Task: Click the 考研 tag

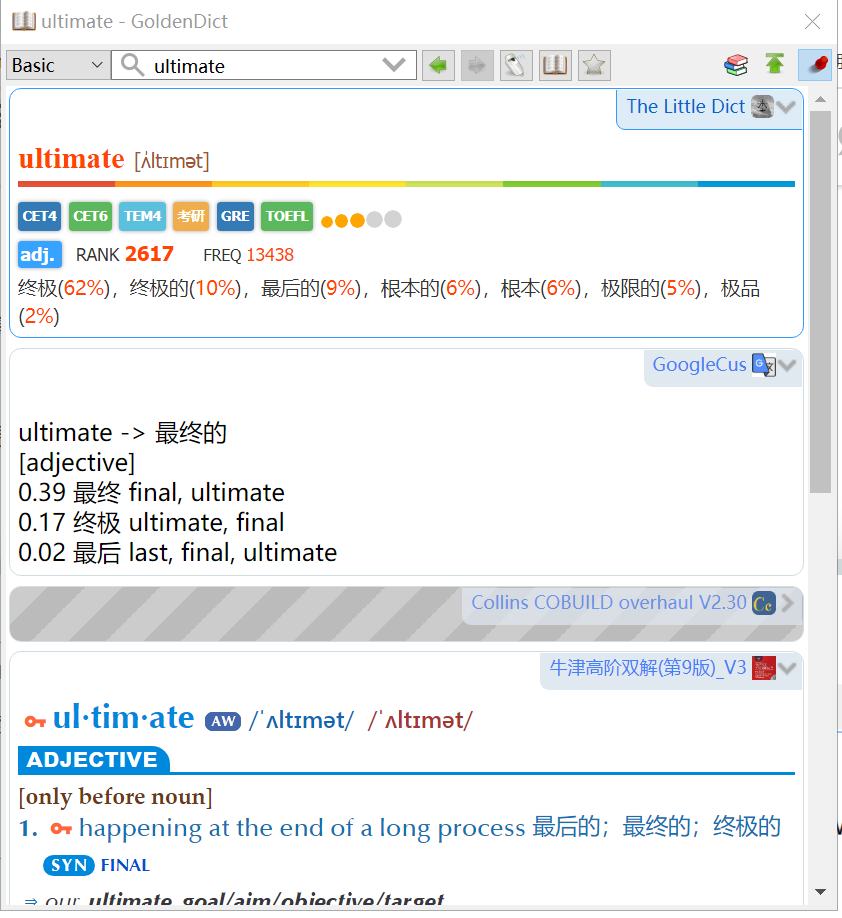Action: (191, 216)
